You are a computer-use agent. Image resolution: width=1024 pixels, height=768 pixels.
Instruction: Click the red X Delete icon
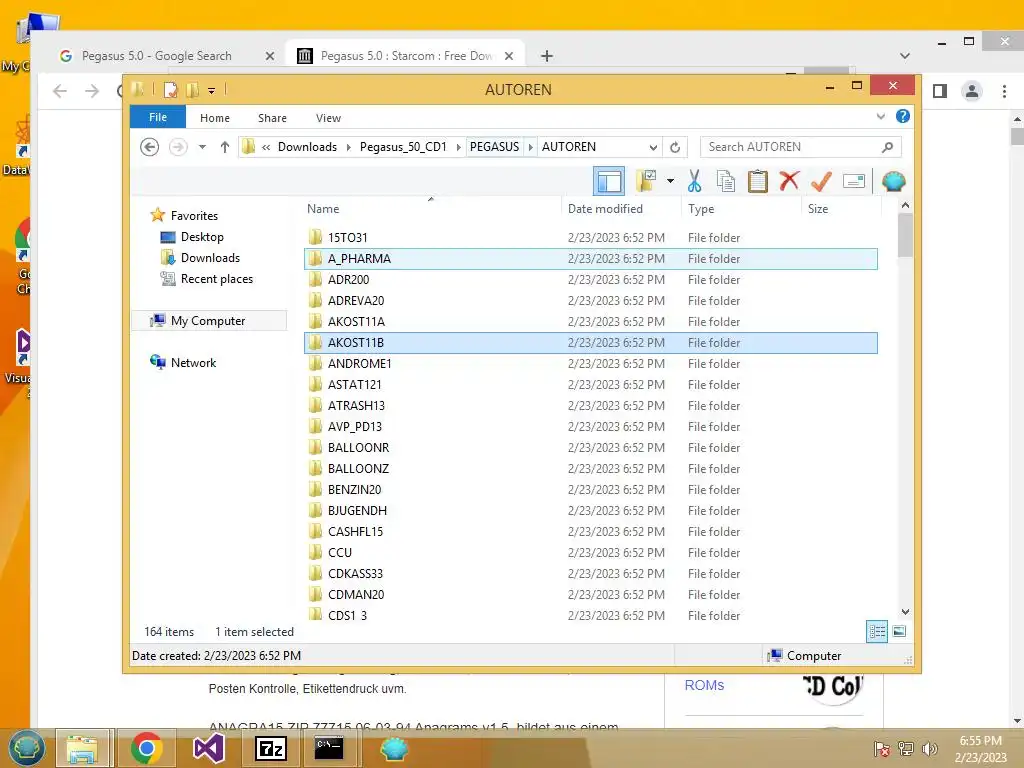tap(789, 180)
